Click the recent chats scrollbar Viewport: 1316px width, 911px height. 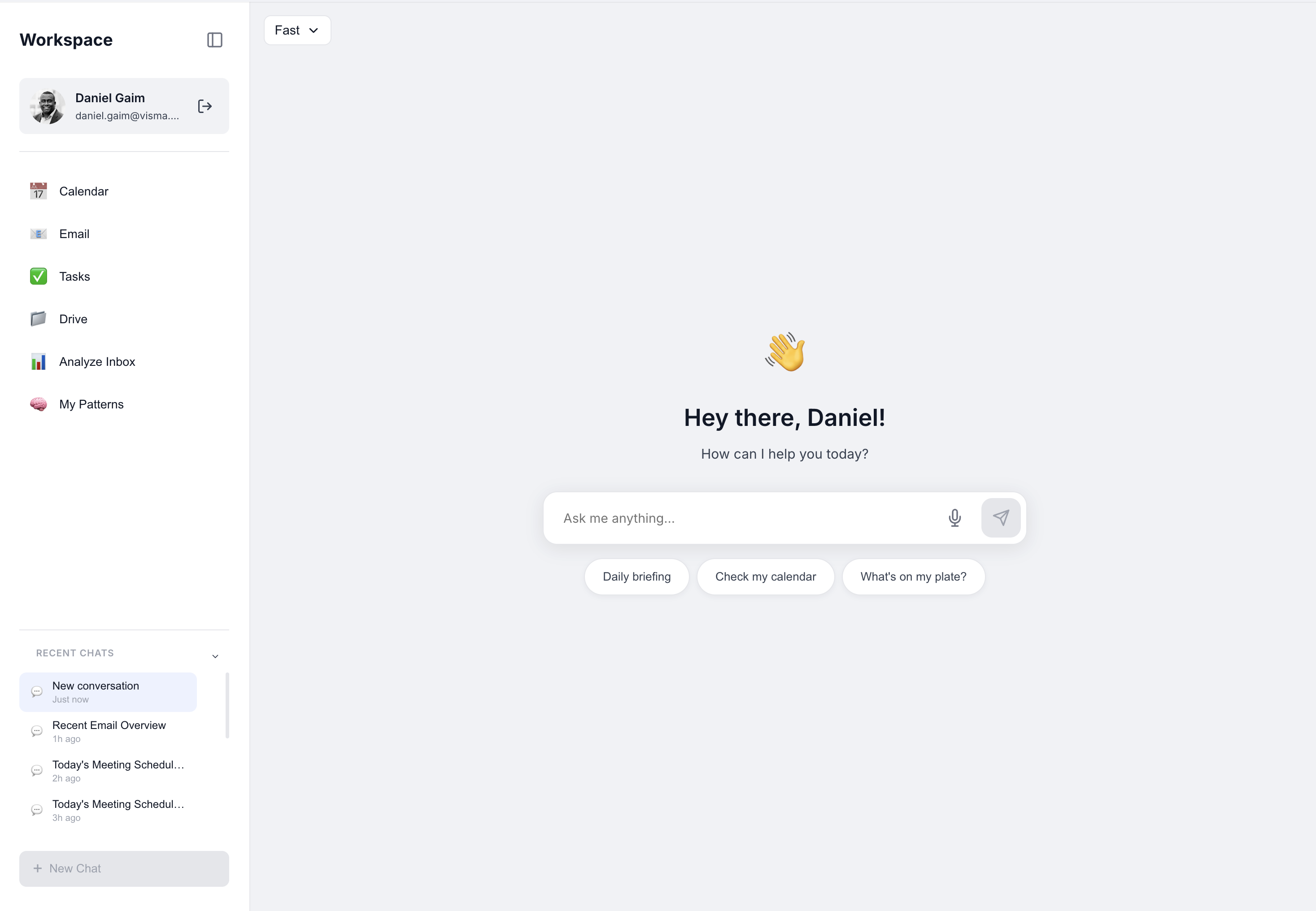pos(227,706)
